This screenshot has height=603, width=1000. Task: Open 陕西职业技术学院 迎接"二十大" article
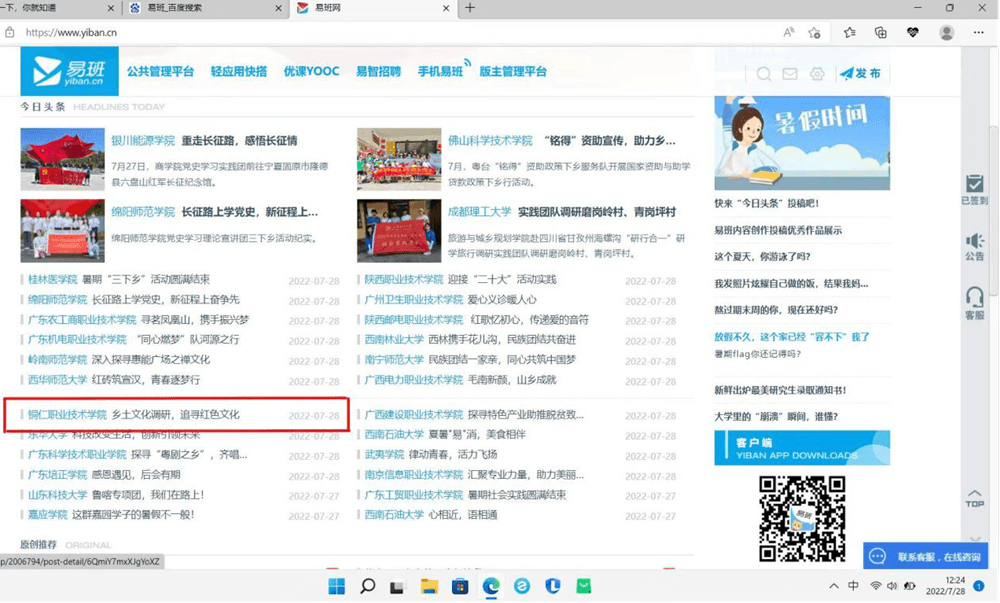(x=460, y=279)
